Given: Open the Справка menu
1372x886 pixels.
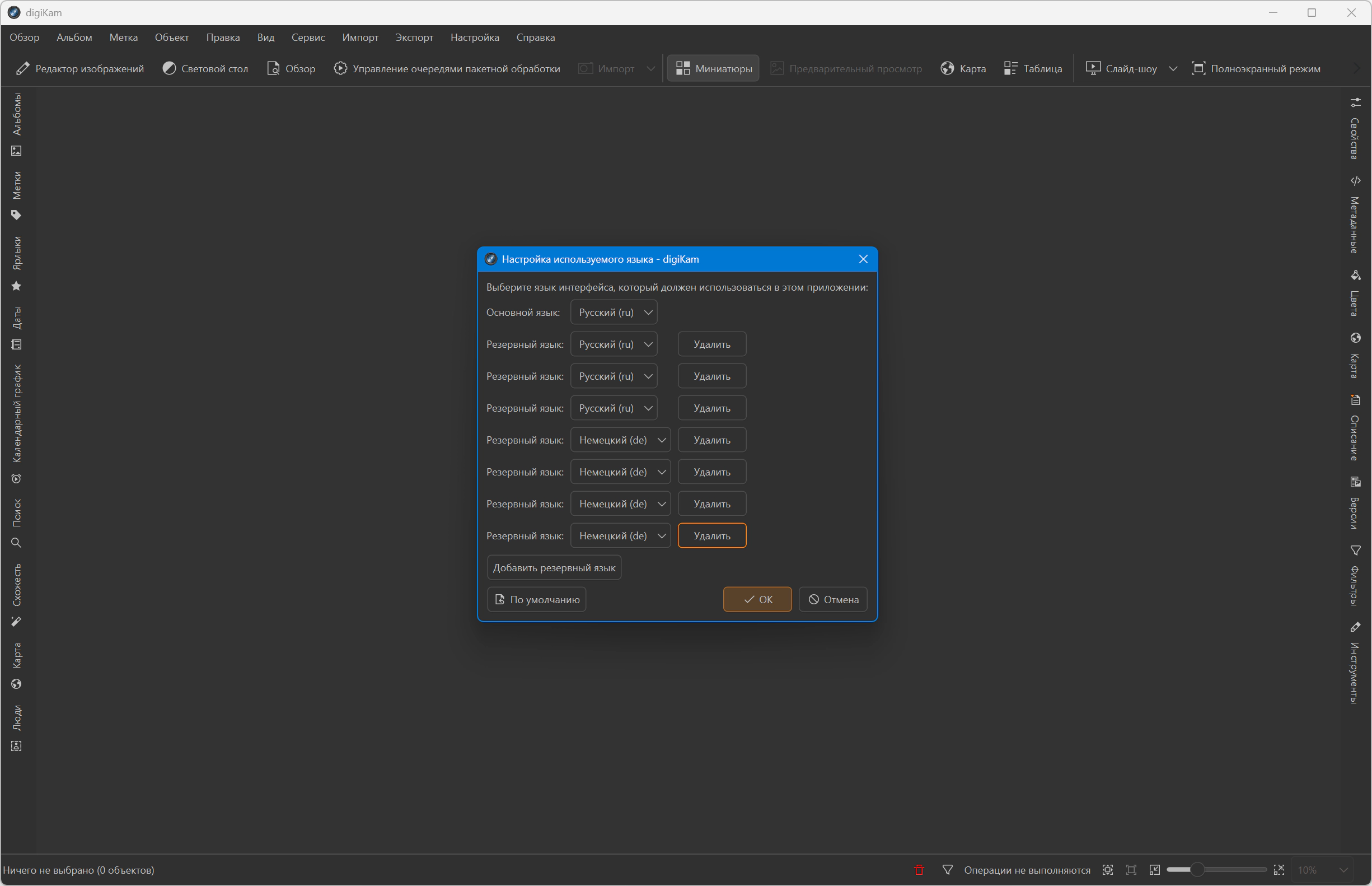Looking at the screenshot, I should 535,38.
